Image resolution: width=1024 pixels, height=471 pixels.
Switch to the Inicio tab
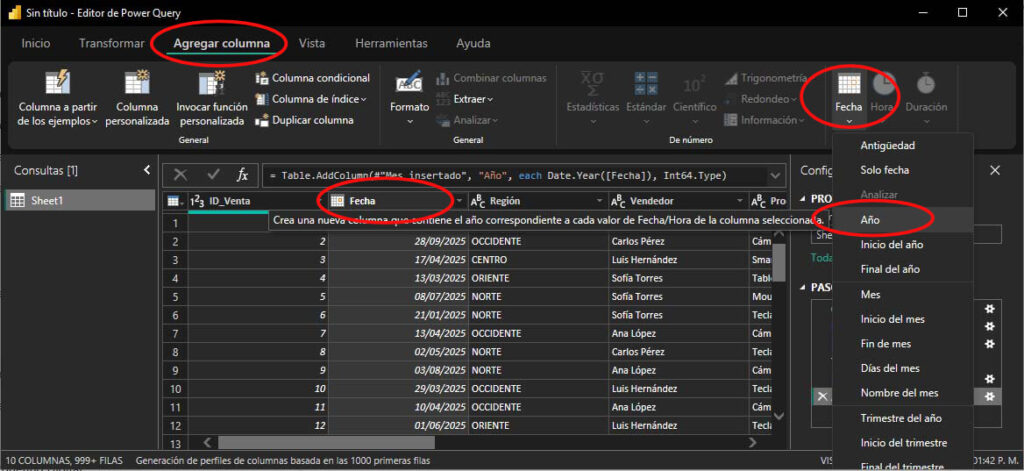pyautogui.click(x=35, y=44)
